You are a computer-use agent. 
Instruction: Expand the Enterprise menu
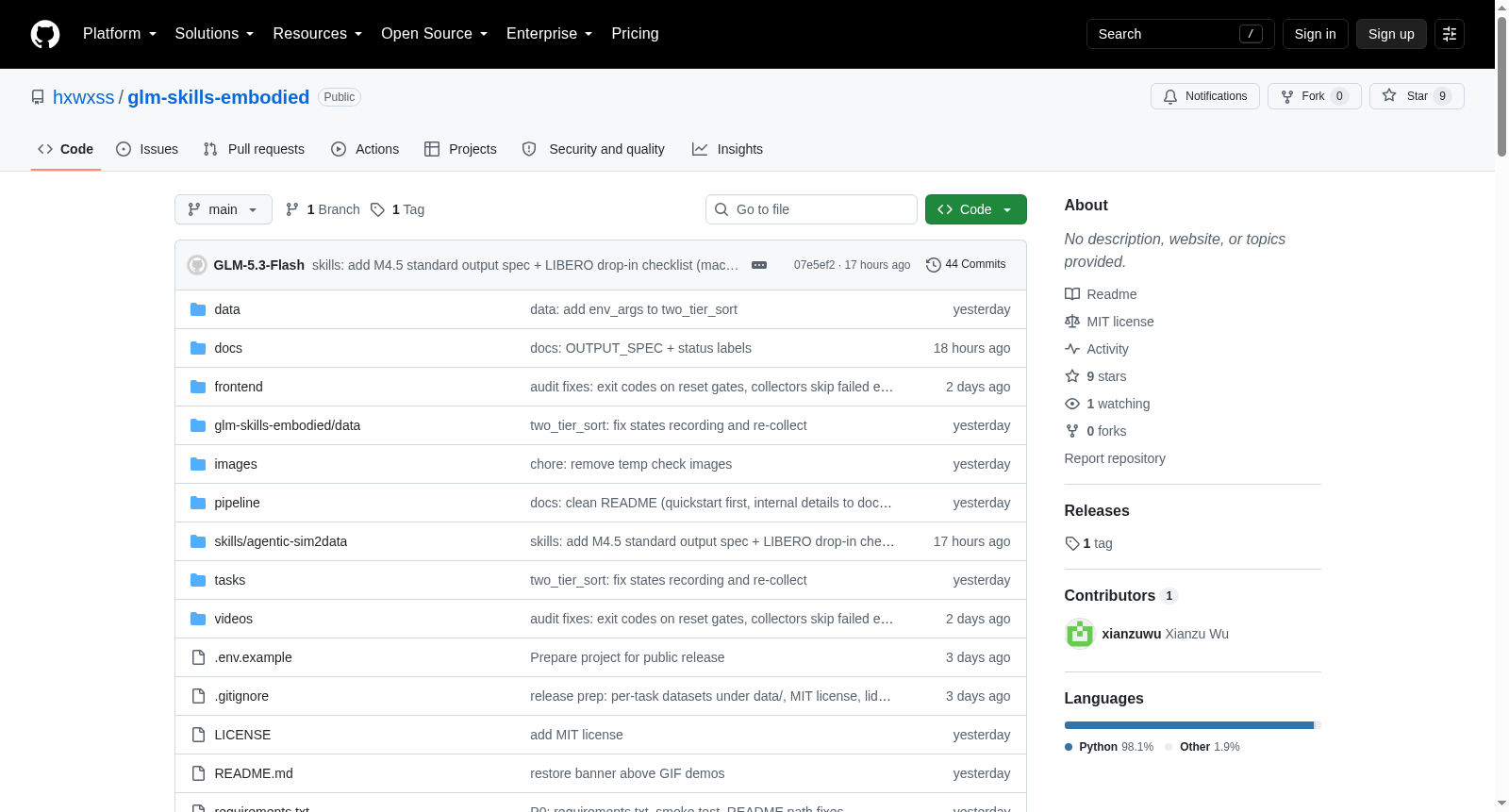(x=550, y=34)
